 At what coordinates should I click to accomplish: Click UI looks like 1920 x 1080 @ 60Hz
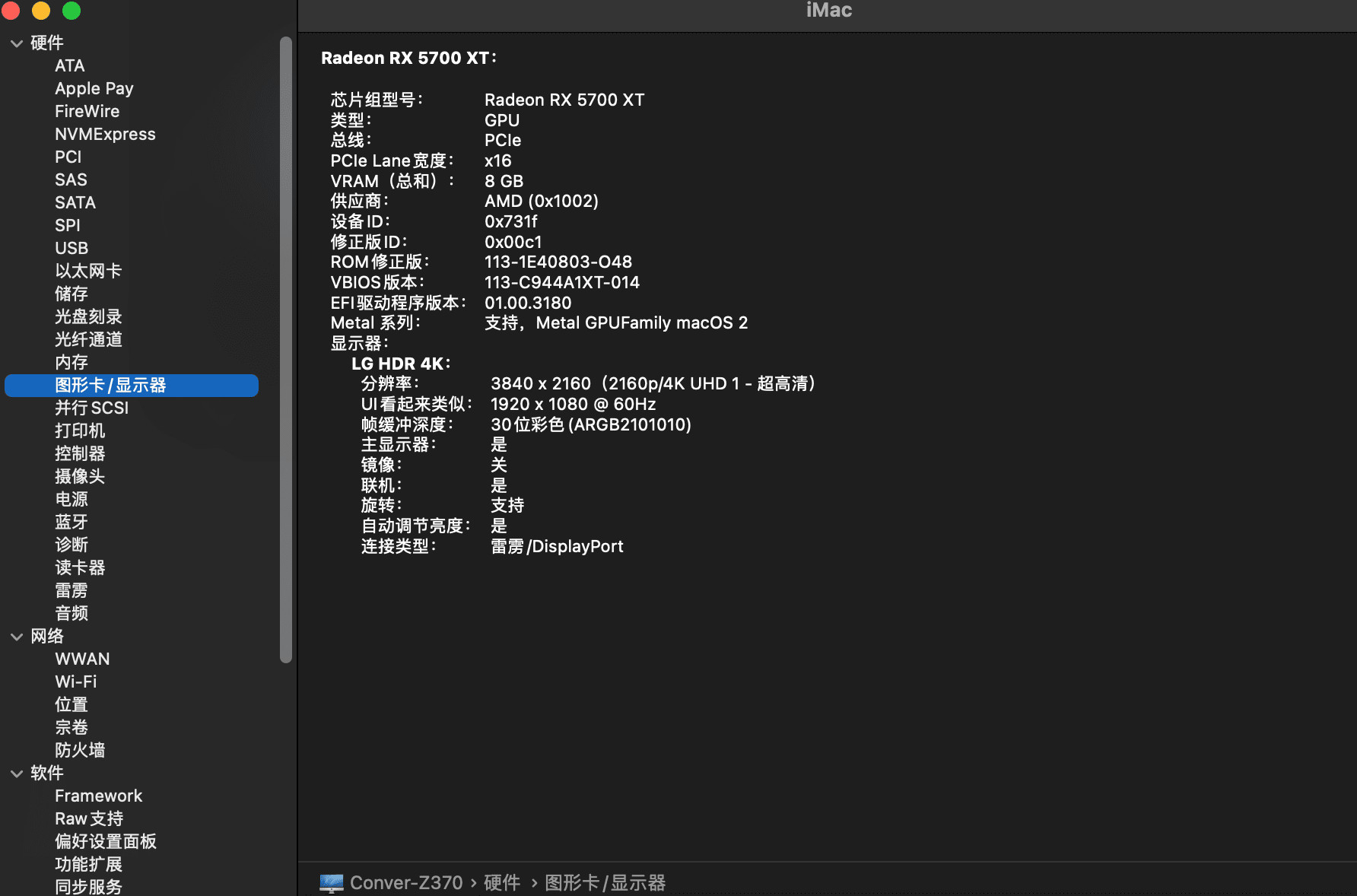(574, 404)
